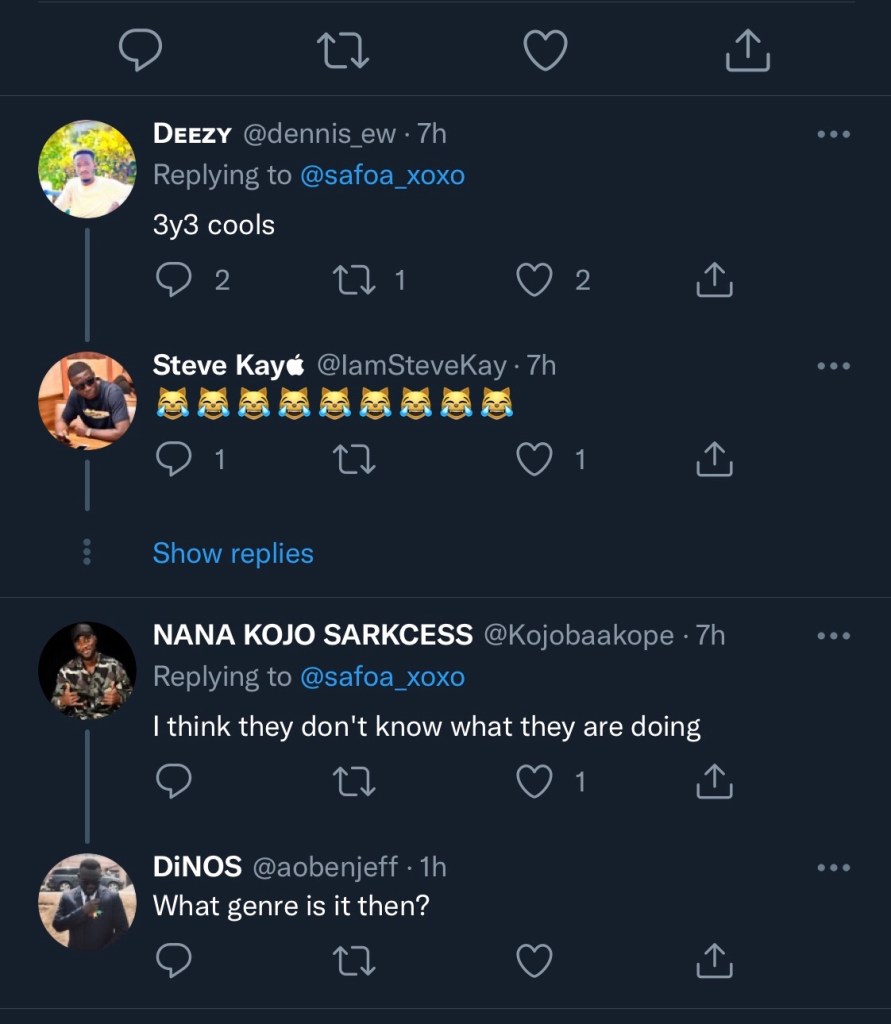Viewport: 891px width, 1024px height.
Task: Like Deezy's '3y3 cools' tweet
Action: point(535,281)
